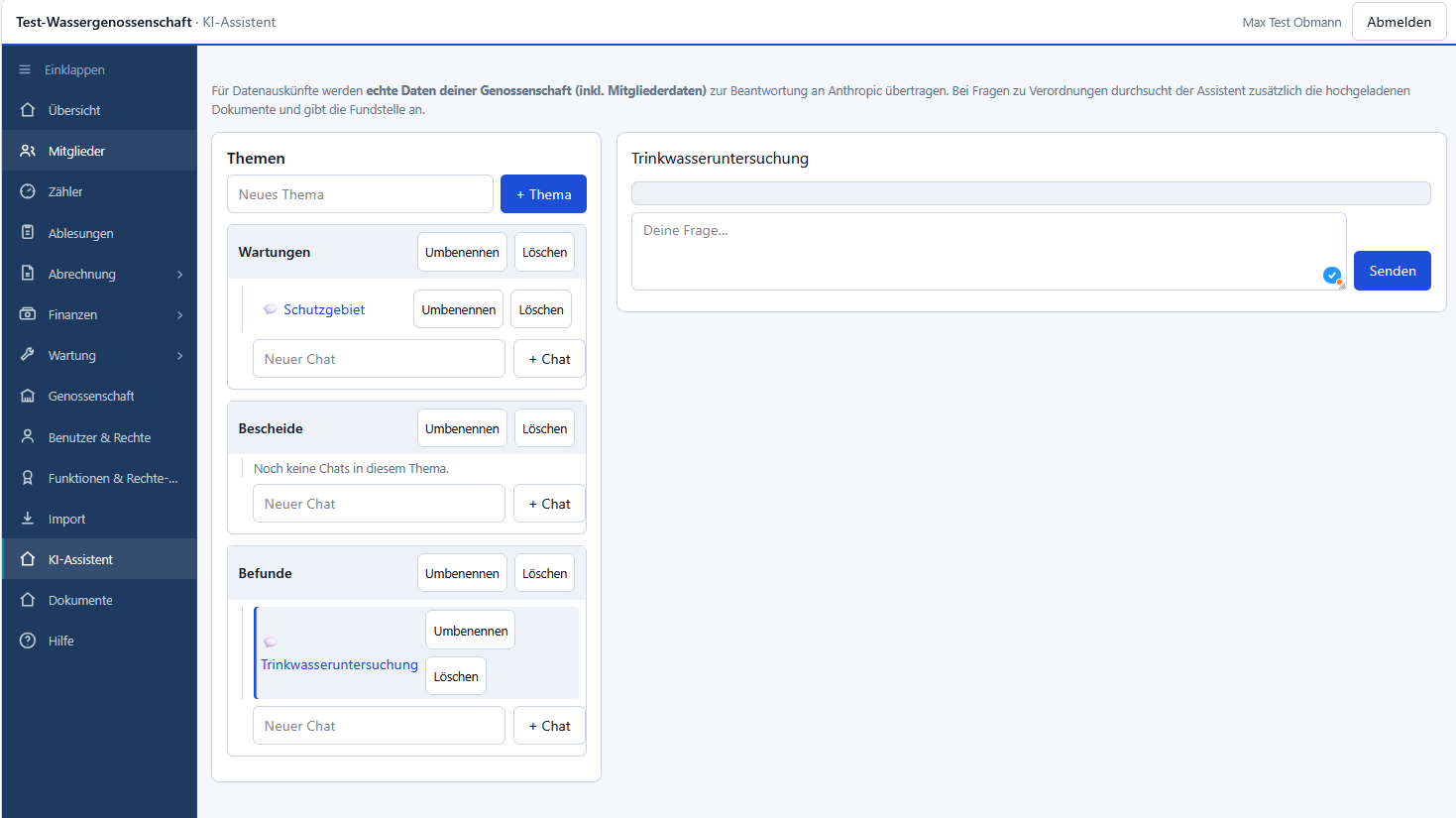Click the Hilfe question mark icon
1456x818 pixels.
click(28, 641)
